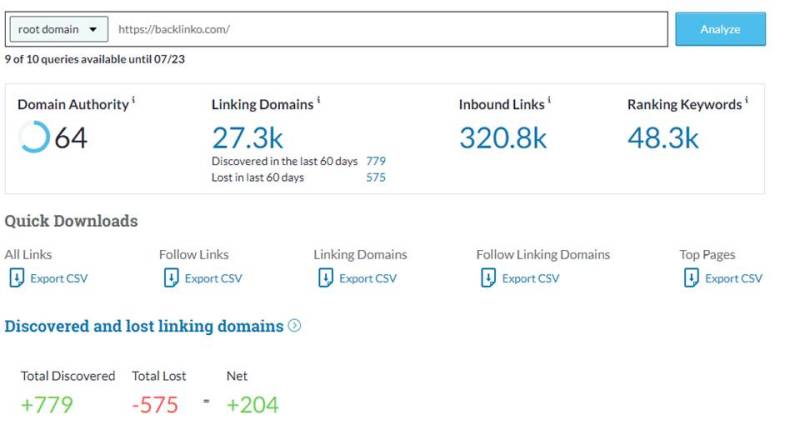Click the 9 of 10 queries available text

tap(95, 59)
